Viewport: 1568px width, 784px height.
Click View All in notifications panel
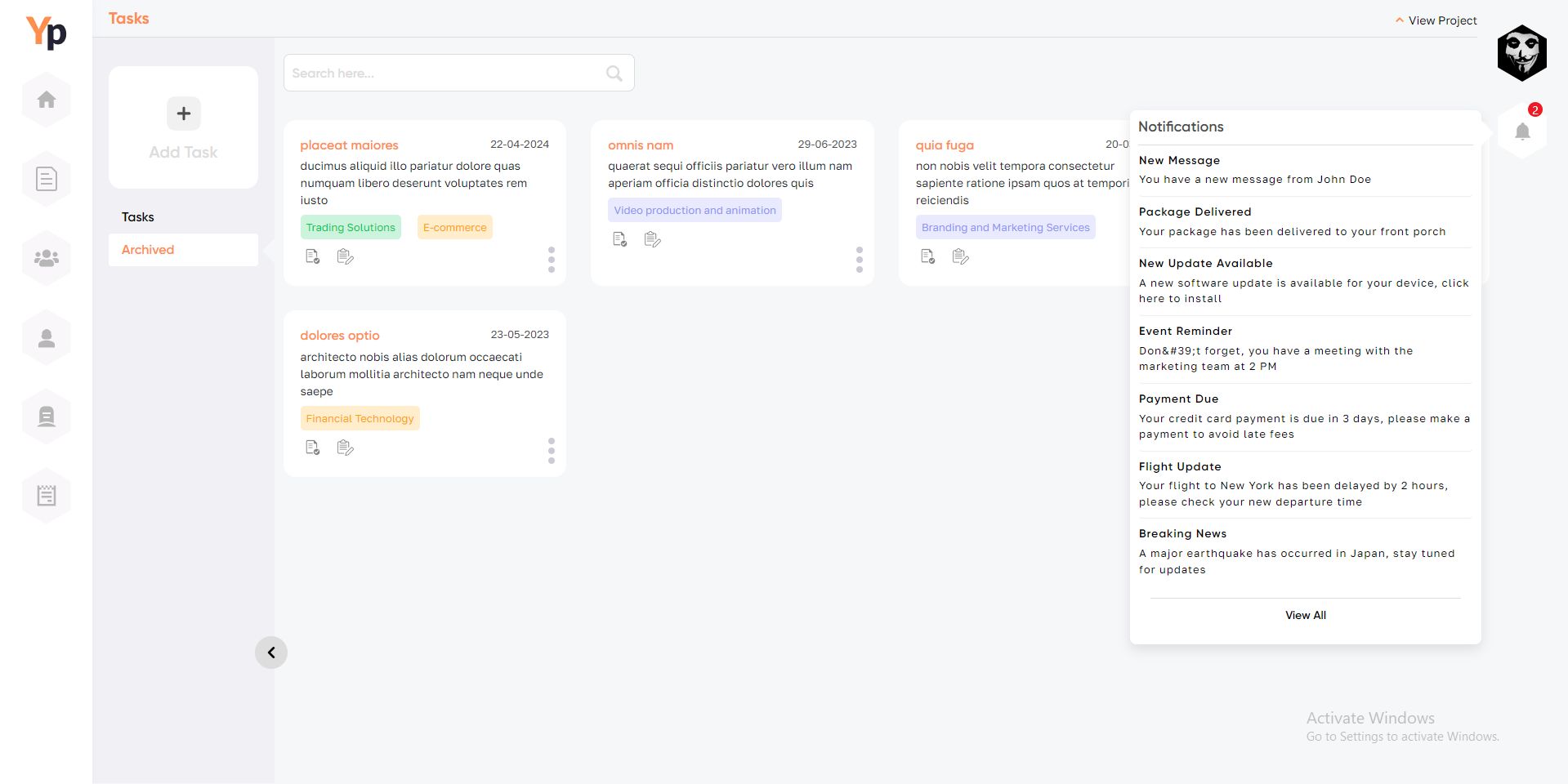(1305, 615)
